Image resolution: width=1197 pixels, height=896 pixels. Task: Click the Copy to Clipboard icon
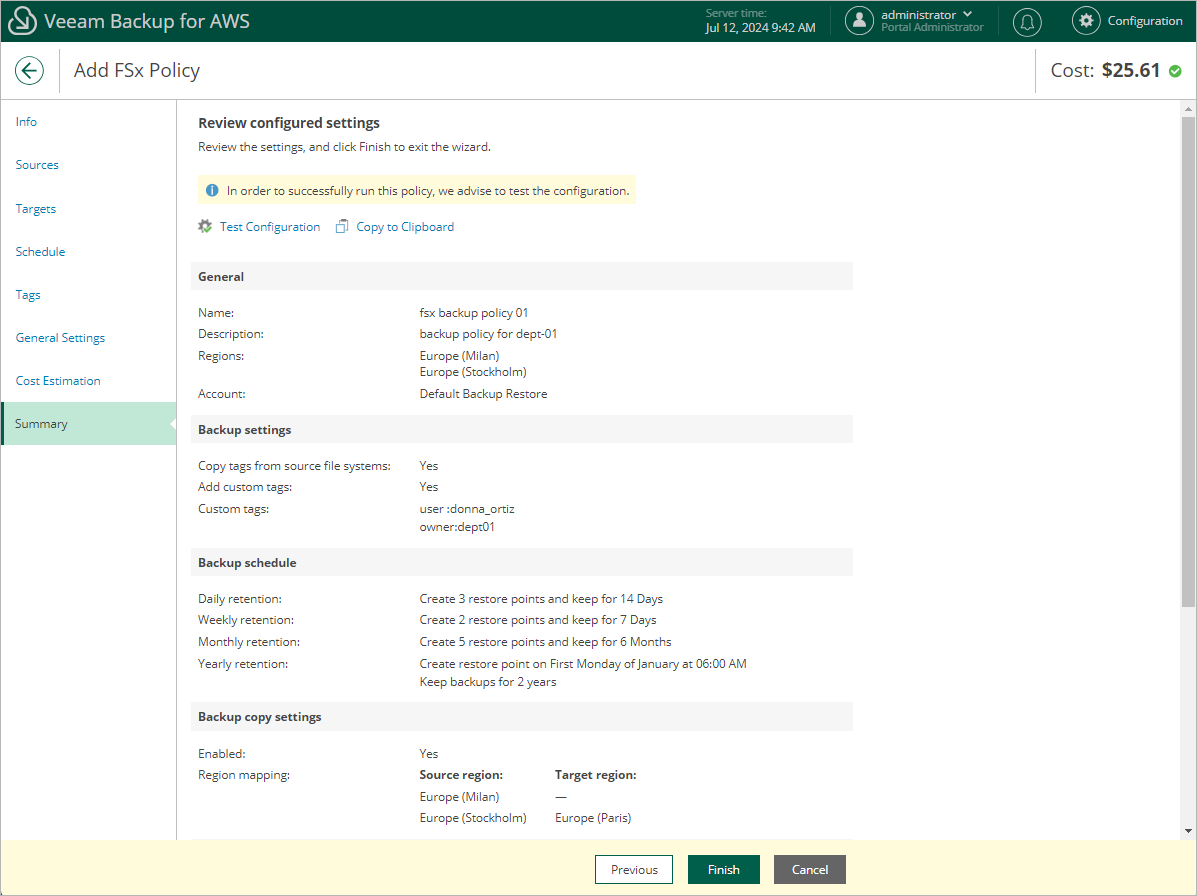pyautogui.click(x=342, y=227)
